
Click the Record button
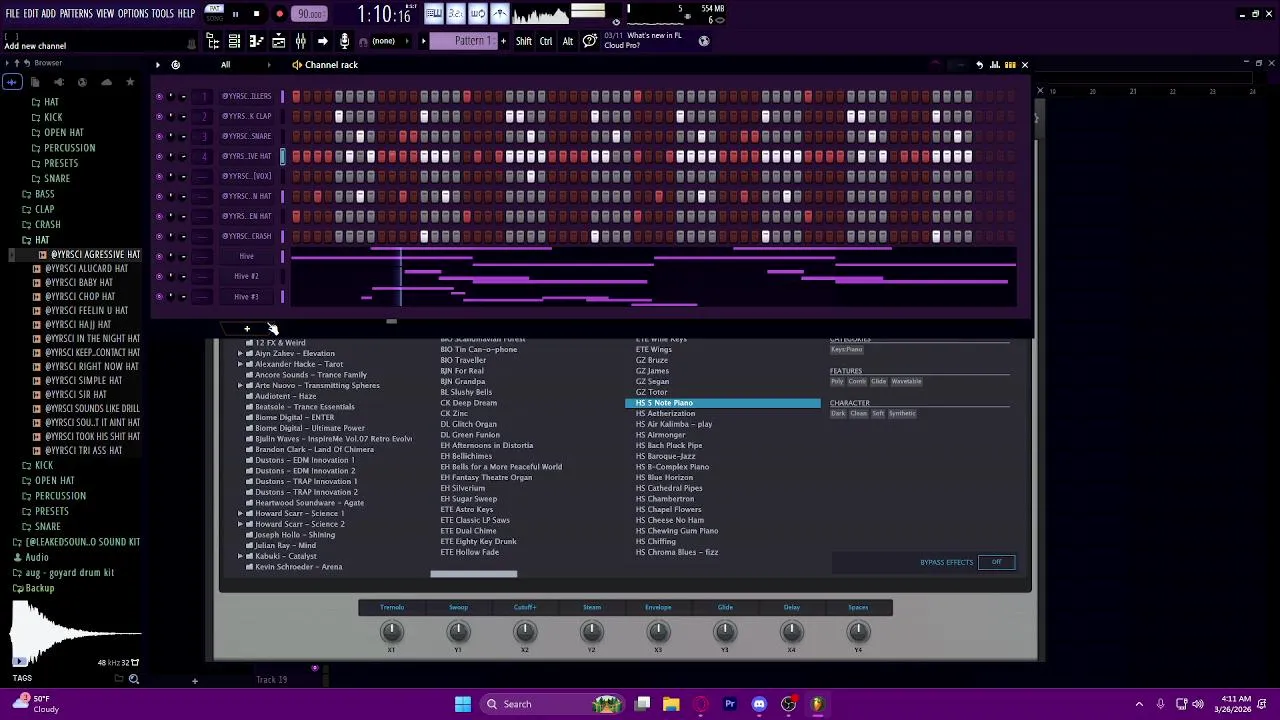point(279,14)
